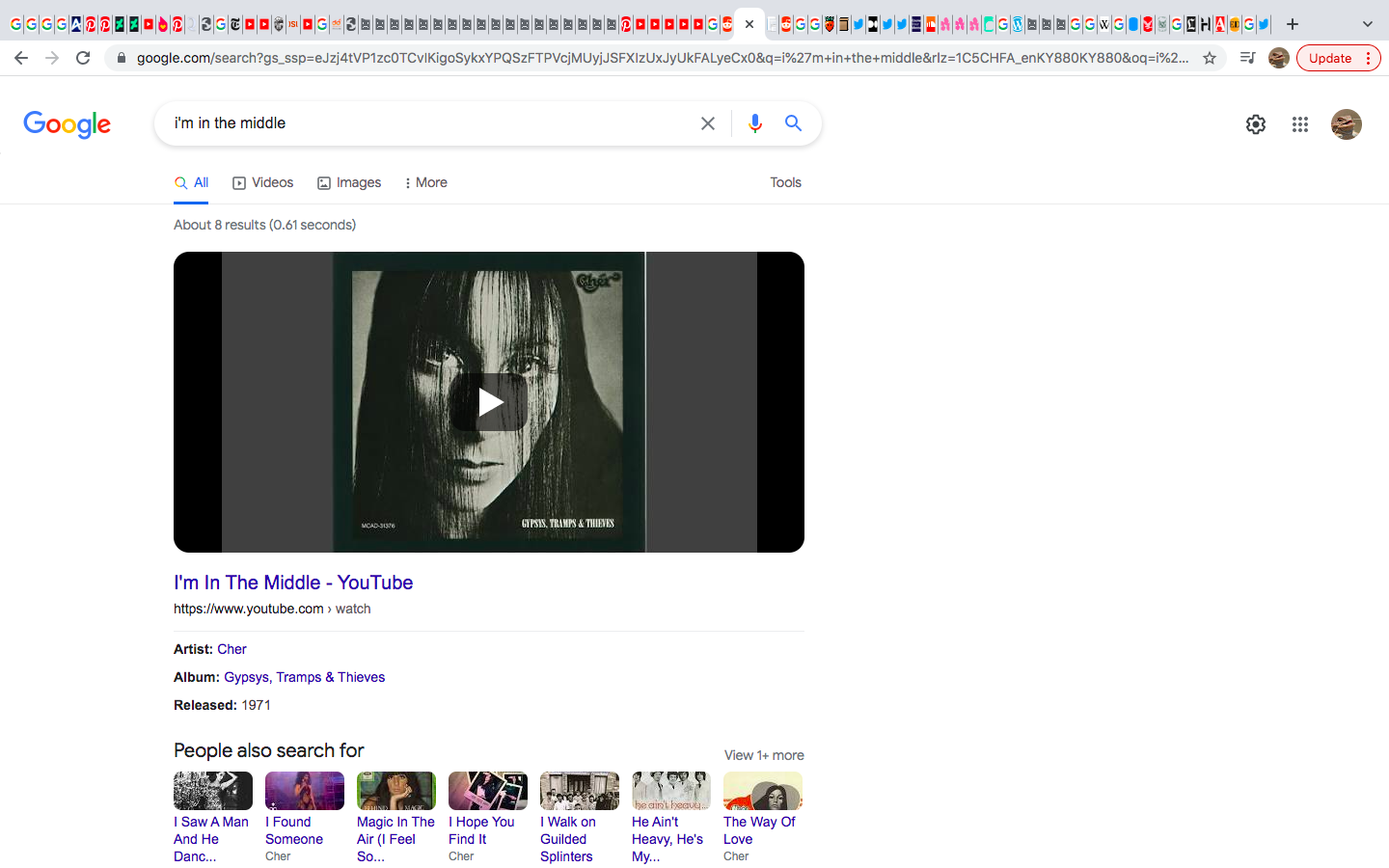Bookmark this page with the star icon
The width and height of the screenshot is (1389, 868).
(x=1210, y=58)
